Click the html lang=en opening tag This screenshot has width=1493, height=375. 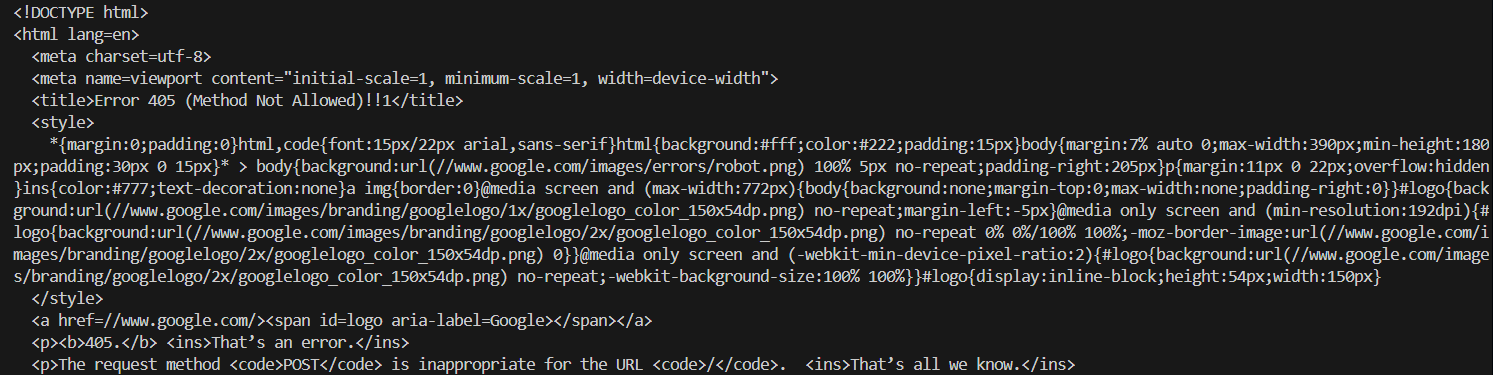[76, 35]
